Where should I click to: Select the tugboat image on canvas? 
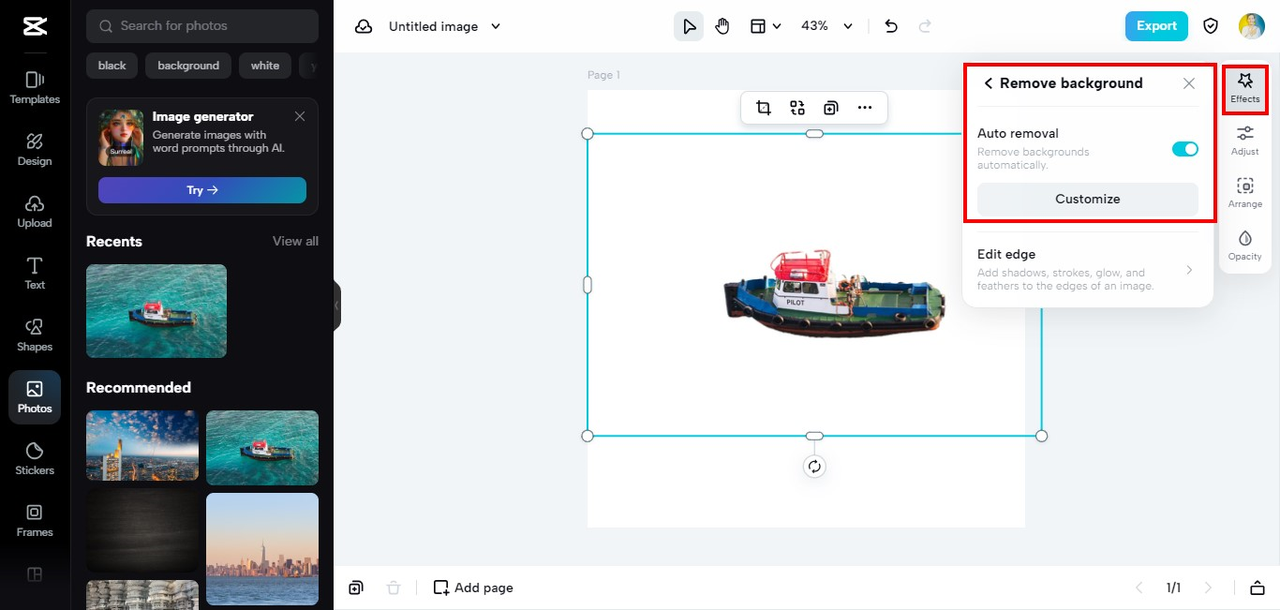pyautogui.click(x=834, y=292)
